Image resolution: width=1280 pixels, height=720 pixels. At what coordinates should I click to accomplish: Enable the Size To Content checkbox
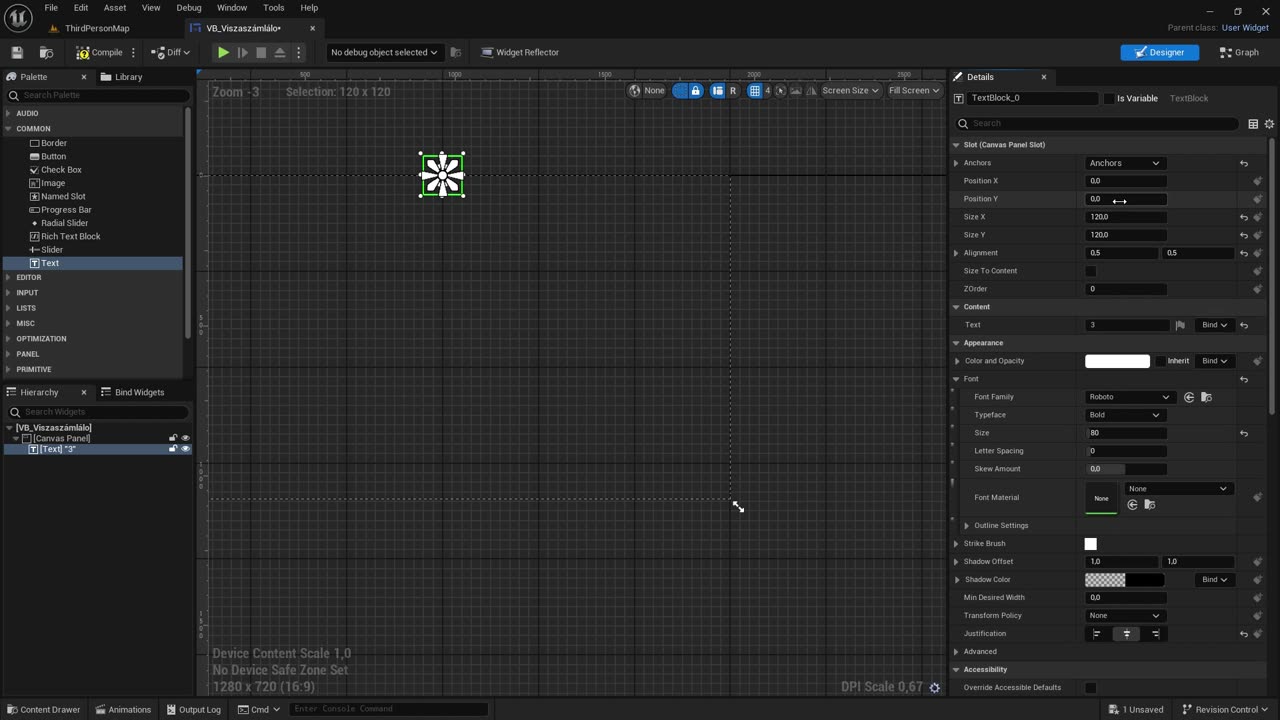[1091, 271]
